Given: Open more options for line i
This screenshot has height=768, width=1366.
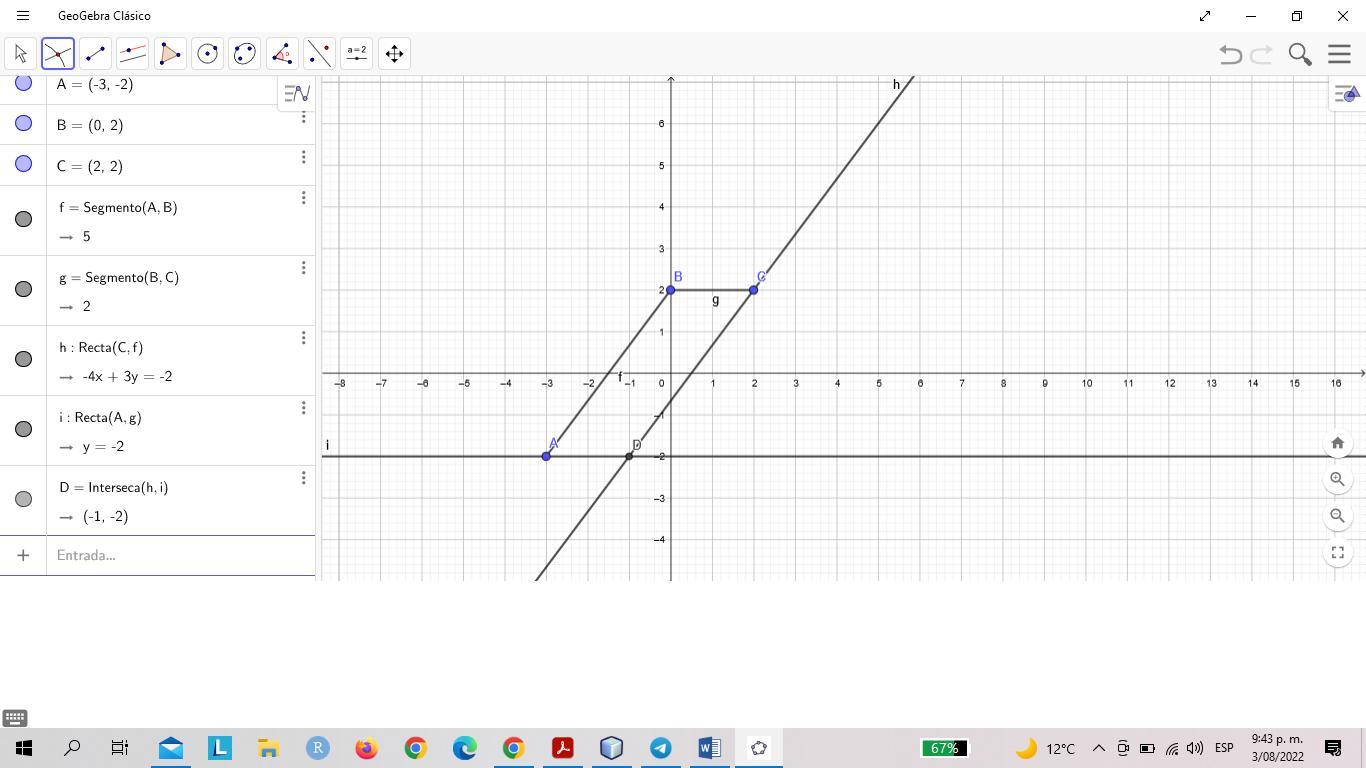Looking at the screenshot, I should [x=303, y=408].
